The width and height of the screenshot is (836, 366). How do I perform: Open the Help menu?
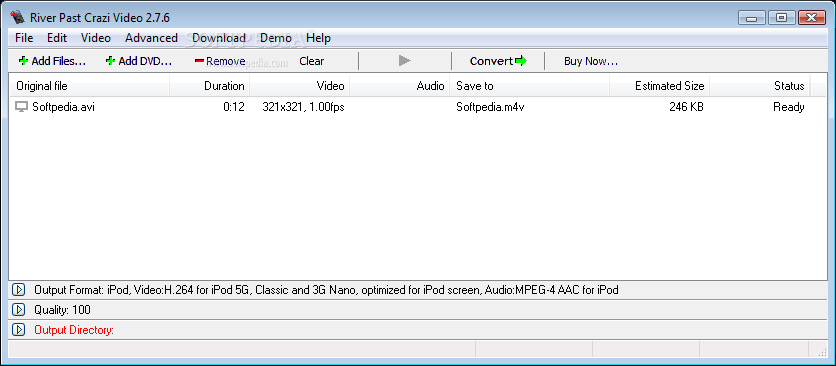pyautogui.click(x=318, y=38)
